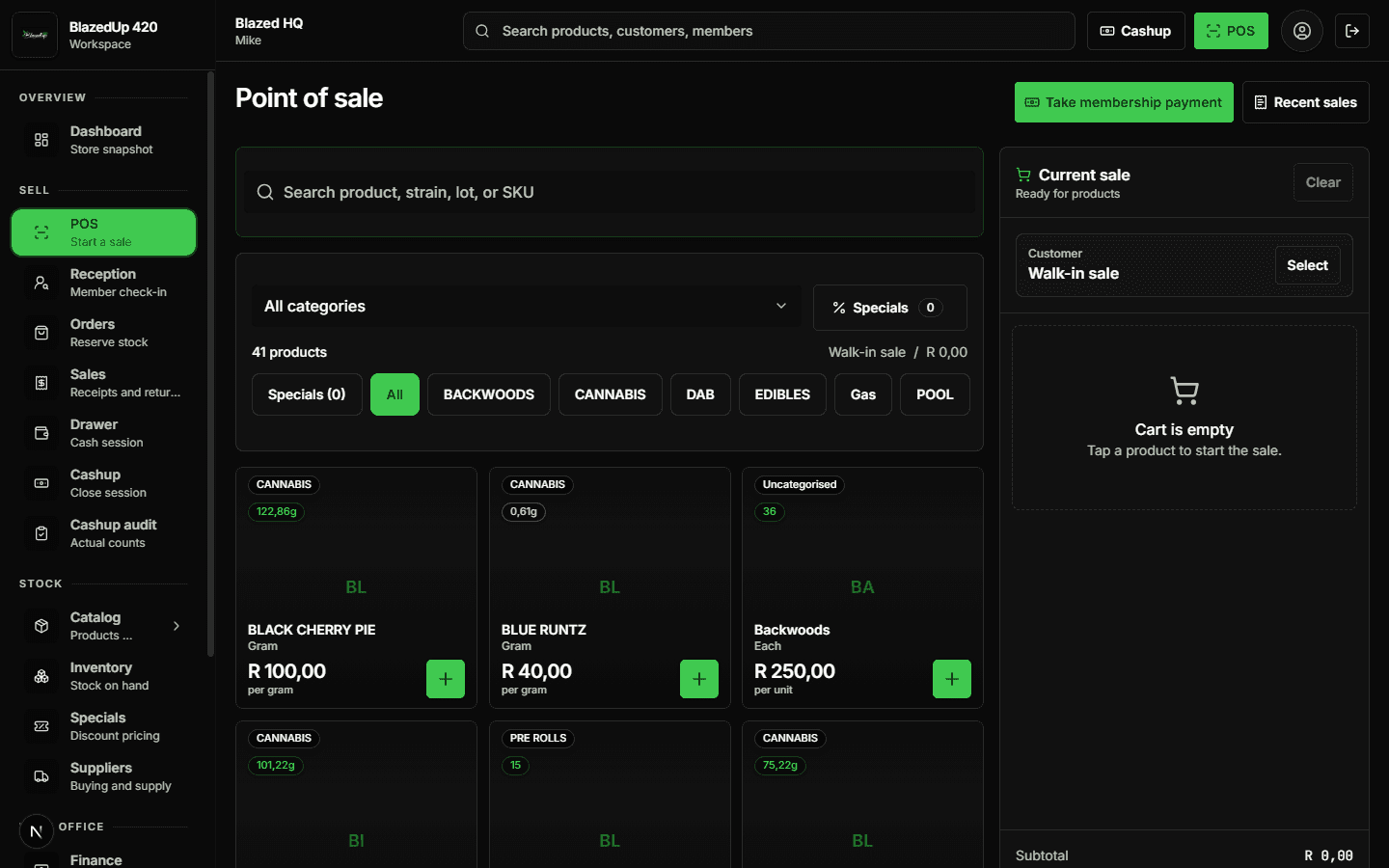Filter by EDIBLES category
The height and width of the screenshot is (868, 1389).
[782, 394]
